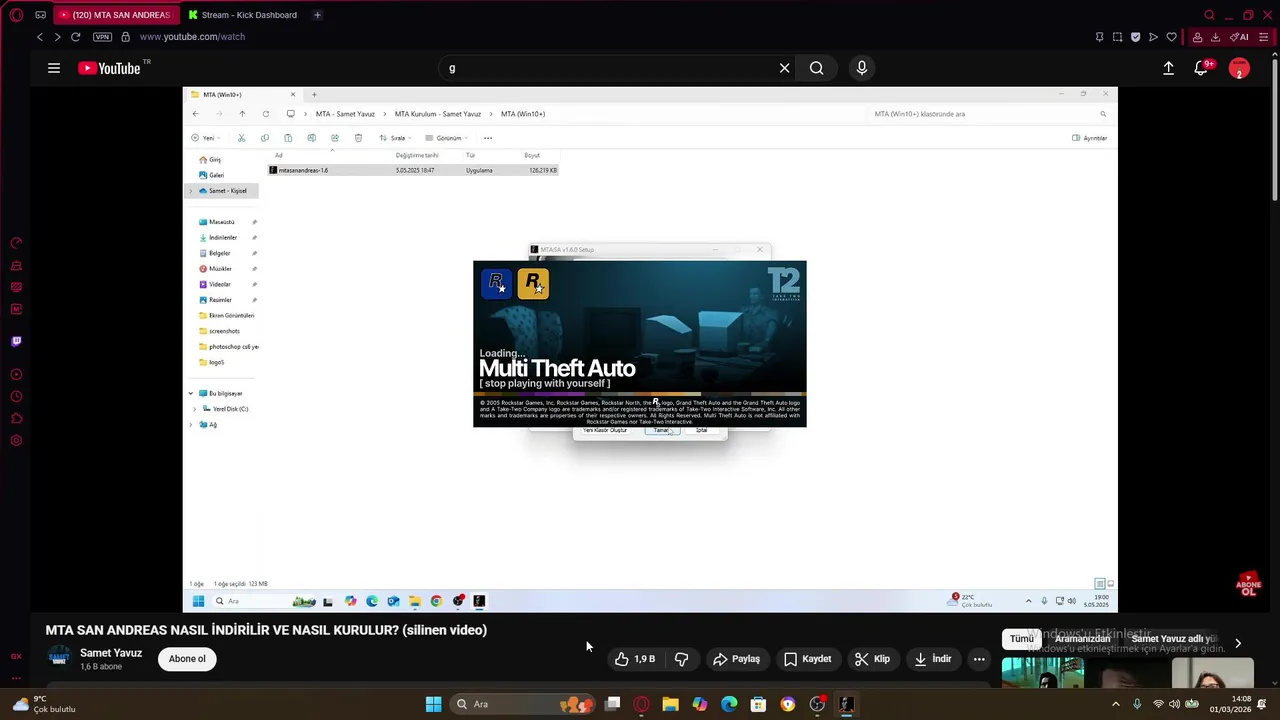Show hidden system tray icons
This screenshot has width=1280, height=720.
pos(1116,704)
